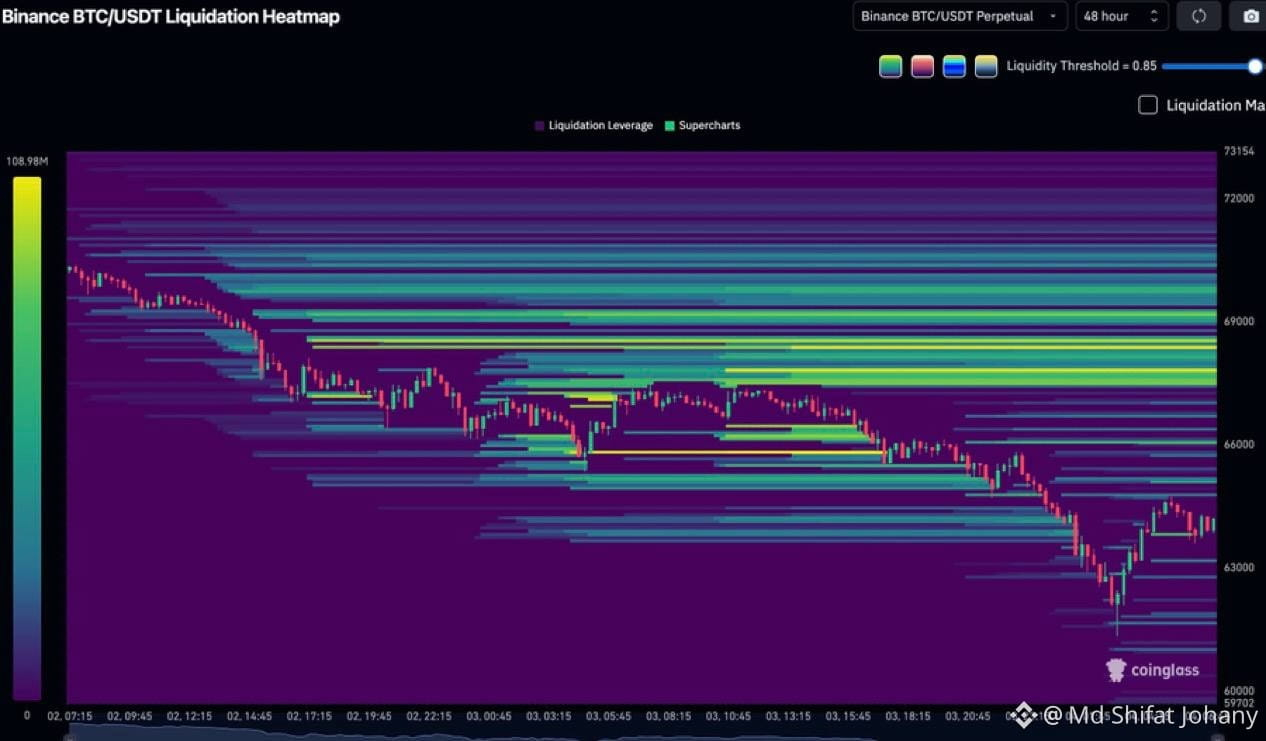1266x741 pixels.
Task: Toggle the Supercharts legend item
Action: (702, 126)
